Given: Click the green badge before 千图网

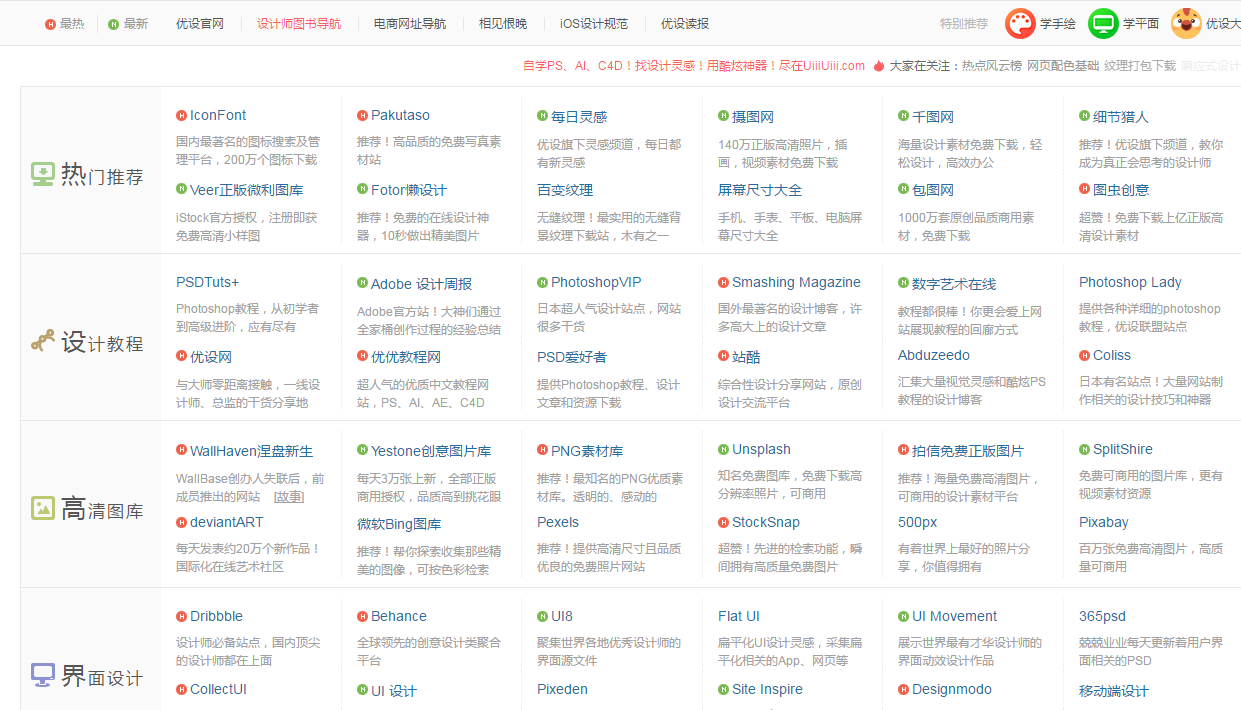Looking at the screenshot, I should click(x=903, y=115).
